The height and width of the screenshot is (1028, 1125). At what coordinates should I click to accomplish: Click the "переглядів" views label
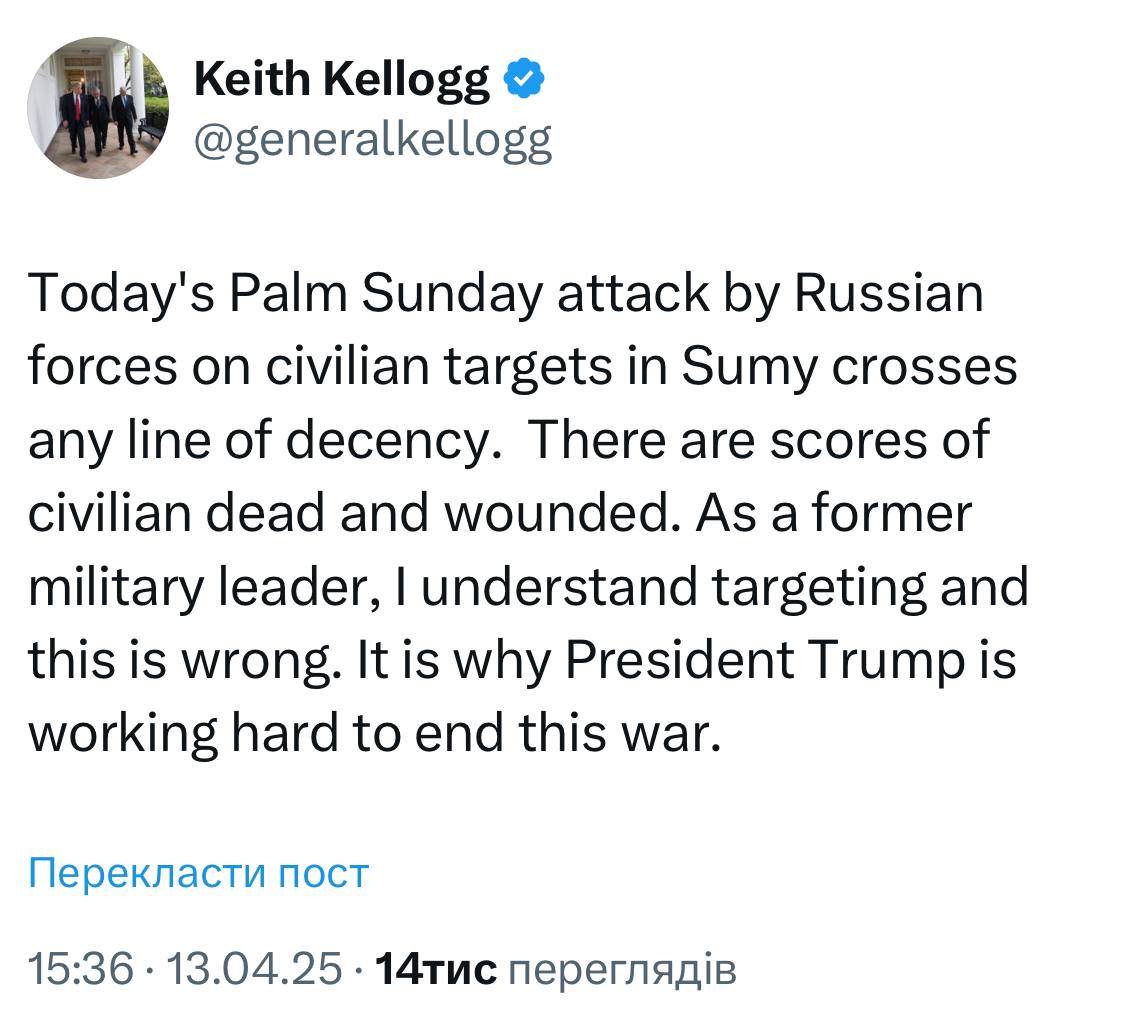622,968
